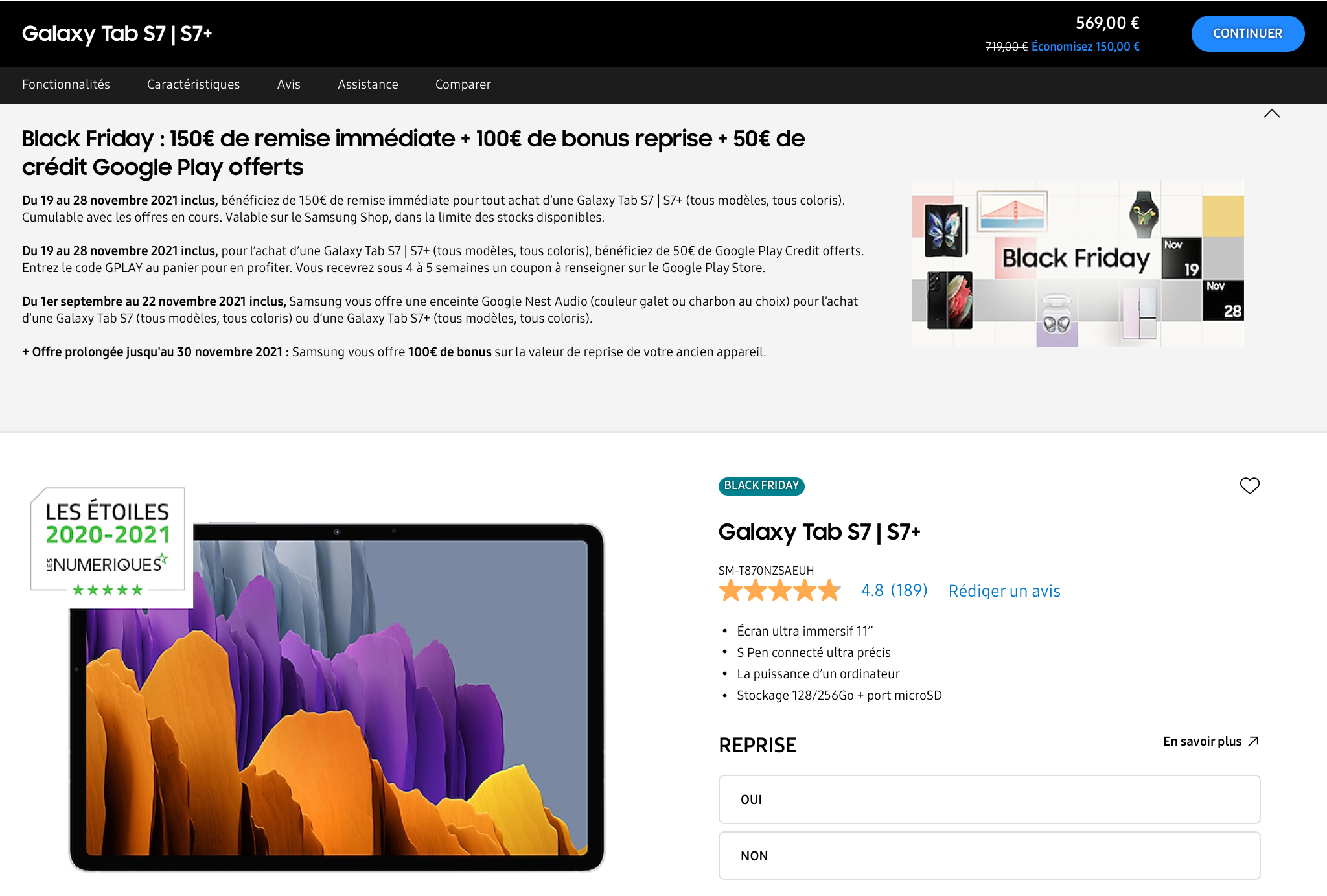The image size is (1327, 896).
Task: Open the Assistance tab
Action: (367, 85)
